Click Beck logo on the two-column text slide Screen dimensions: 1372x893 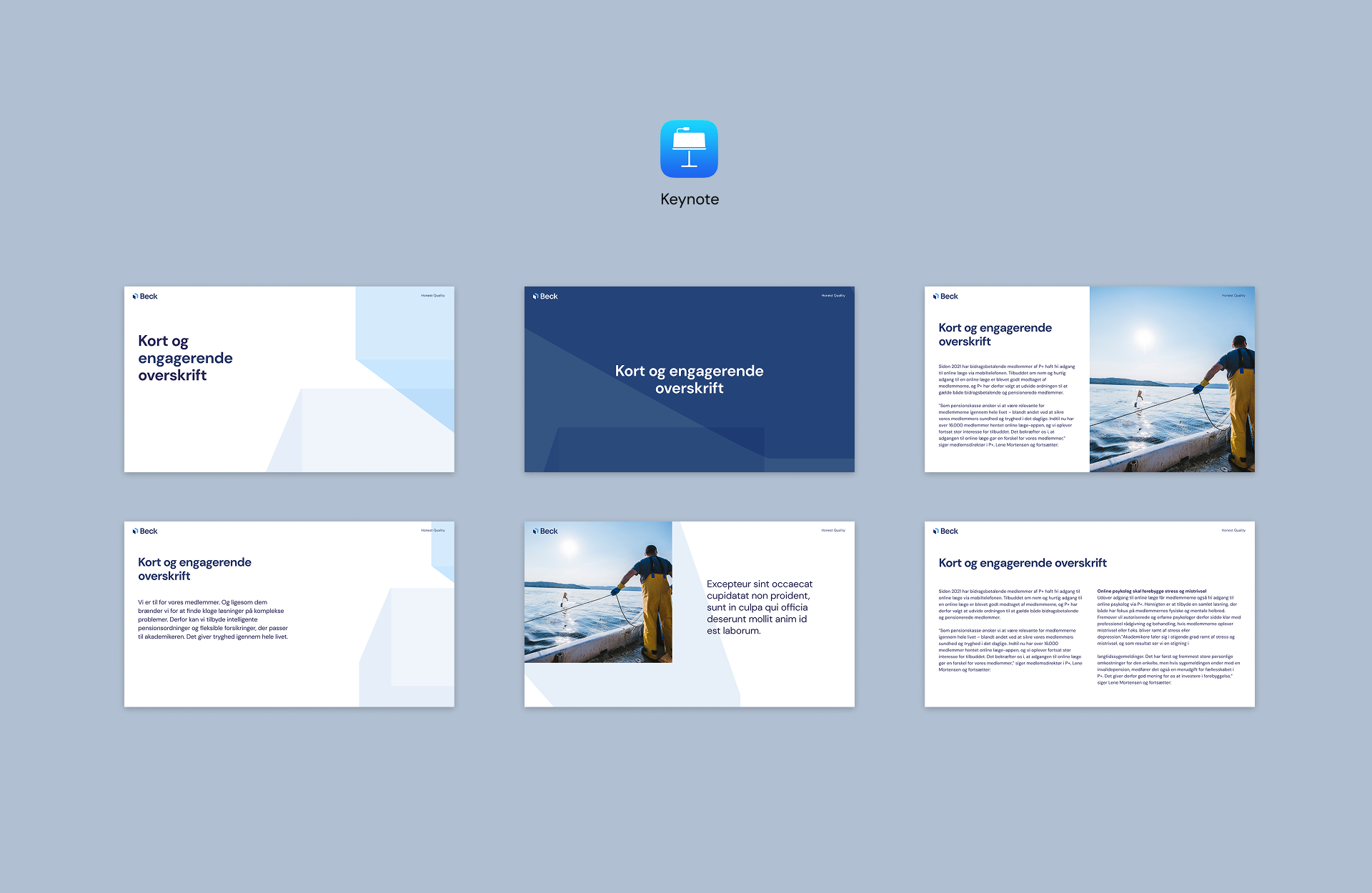point(945,531)
